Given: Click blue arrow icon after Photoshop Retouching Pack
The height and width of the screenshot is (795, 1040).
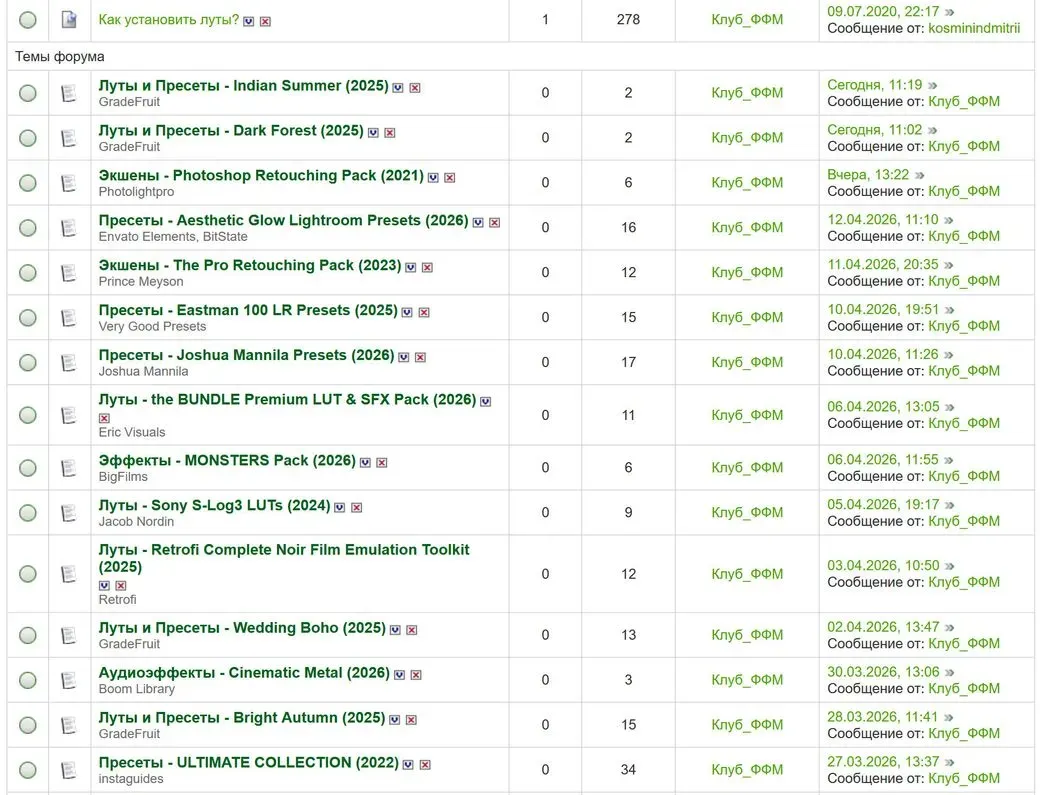Looking at the screenshot, I should point(433,178).
